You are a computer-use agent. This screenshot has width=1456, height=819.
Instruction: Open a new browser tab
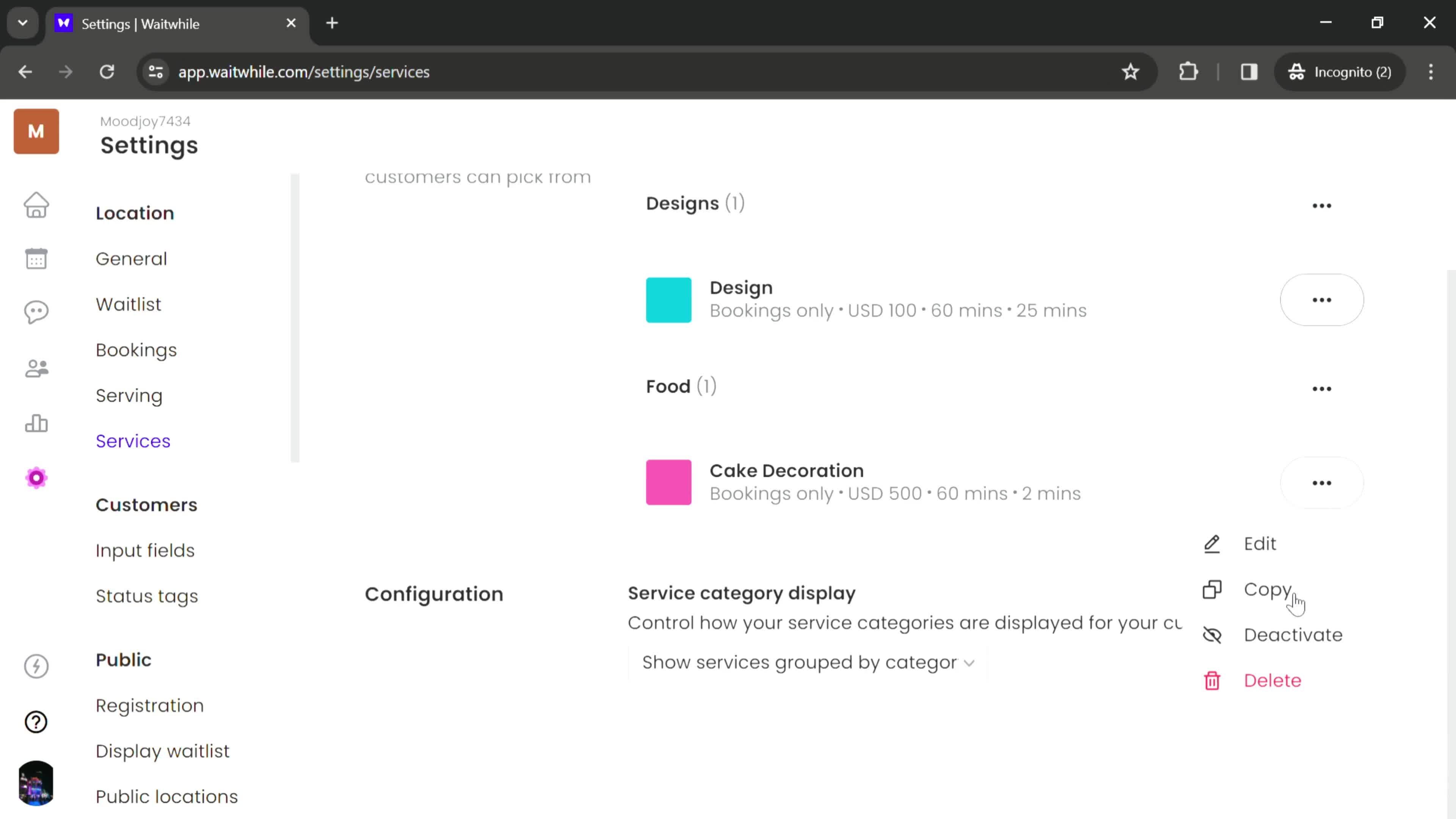pyautogui.click(x=333, y=23)
